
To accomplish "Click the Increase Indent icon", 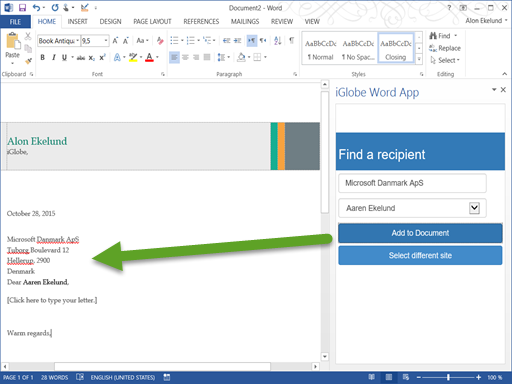I will 237,41.
